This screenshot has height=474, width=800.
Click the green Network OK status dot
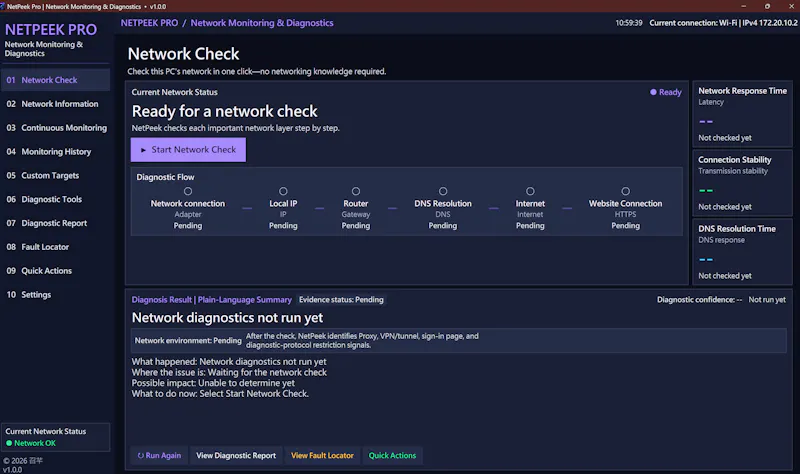click(9, 443)
